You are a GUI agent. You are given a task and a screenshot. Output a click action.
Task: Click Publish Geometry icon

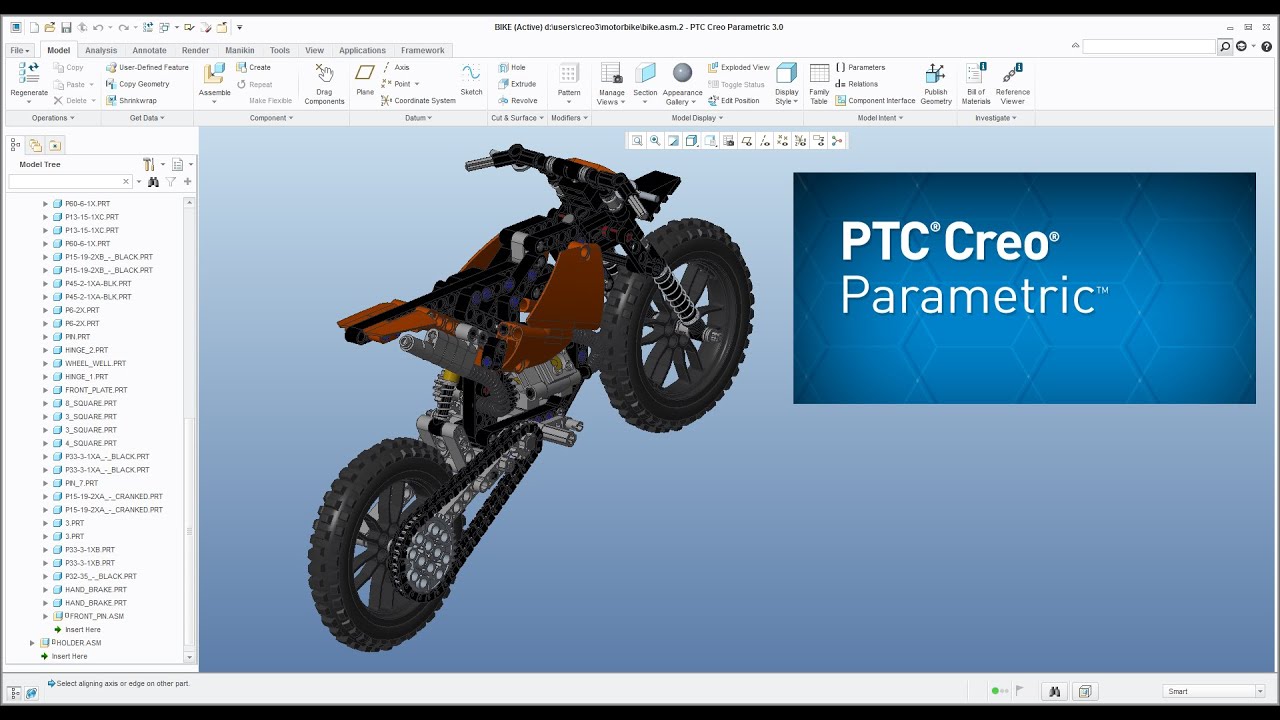[936, 74]
